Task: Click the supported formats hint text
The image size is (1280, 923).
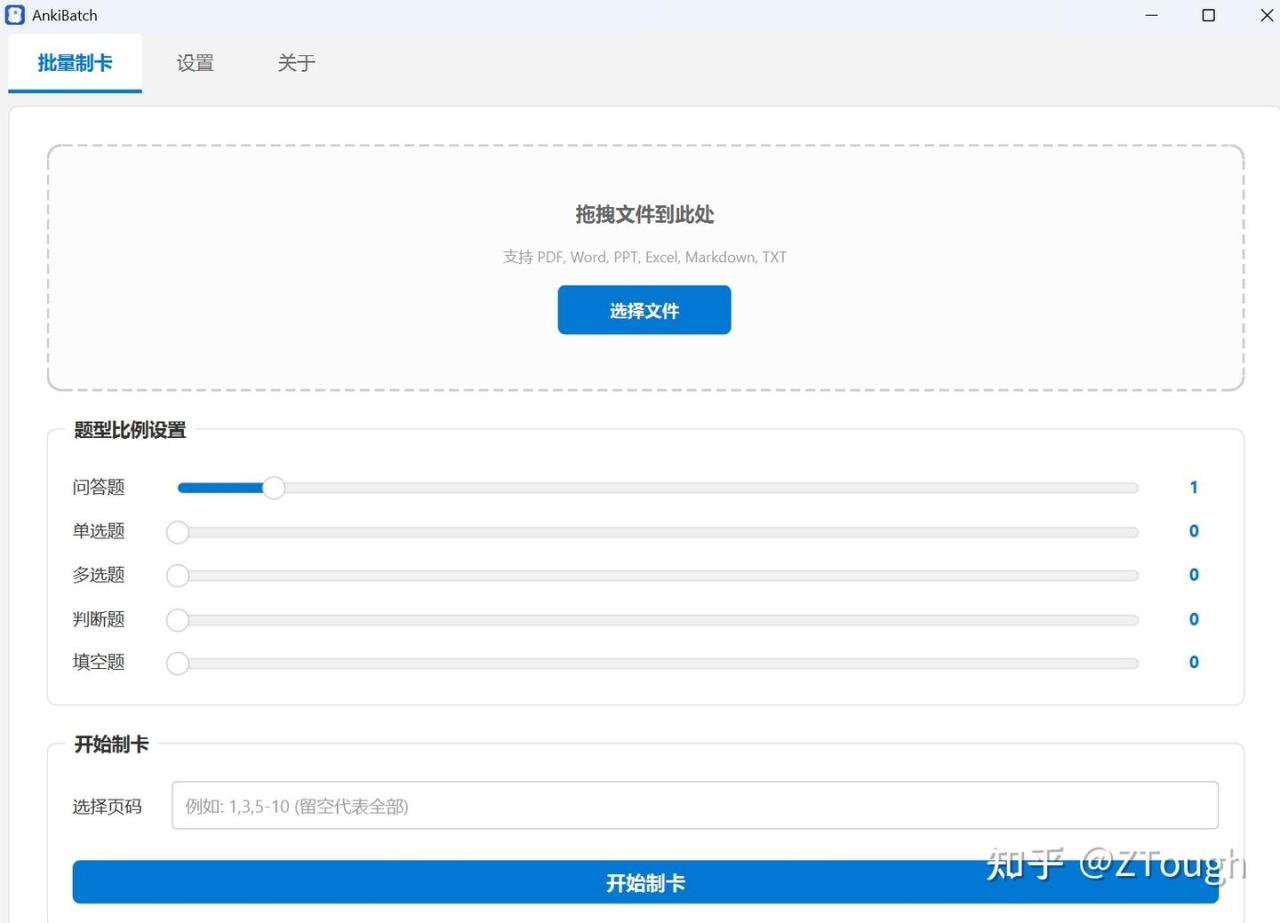Action: pyautogui.click(x=644, y=257)
